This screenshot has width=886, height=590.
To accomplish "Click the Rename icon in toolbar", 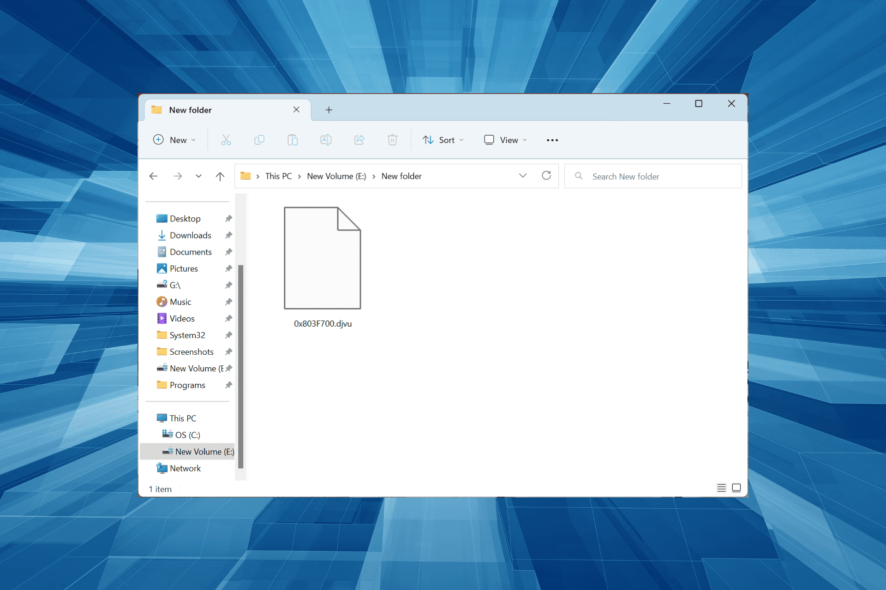I will point(326,140).
